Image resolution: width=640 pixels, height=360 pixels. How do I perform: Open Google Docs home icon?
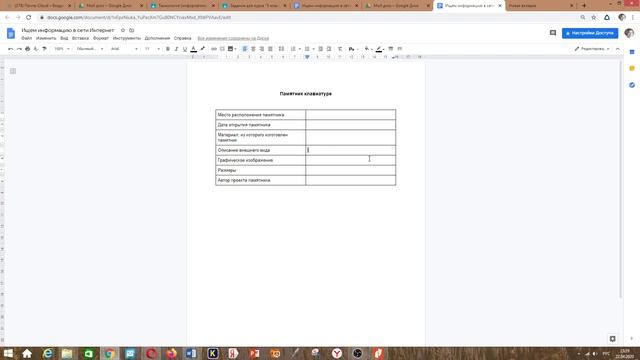click(x=11, y=33)
